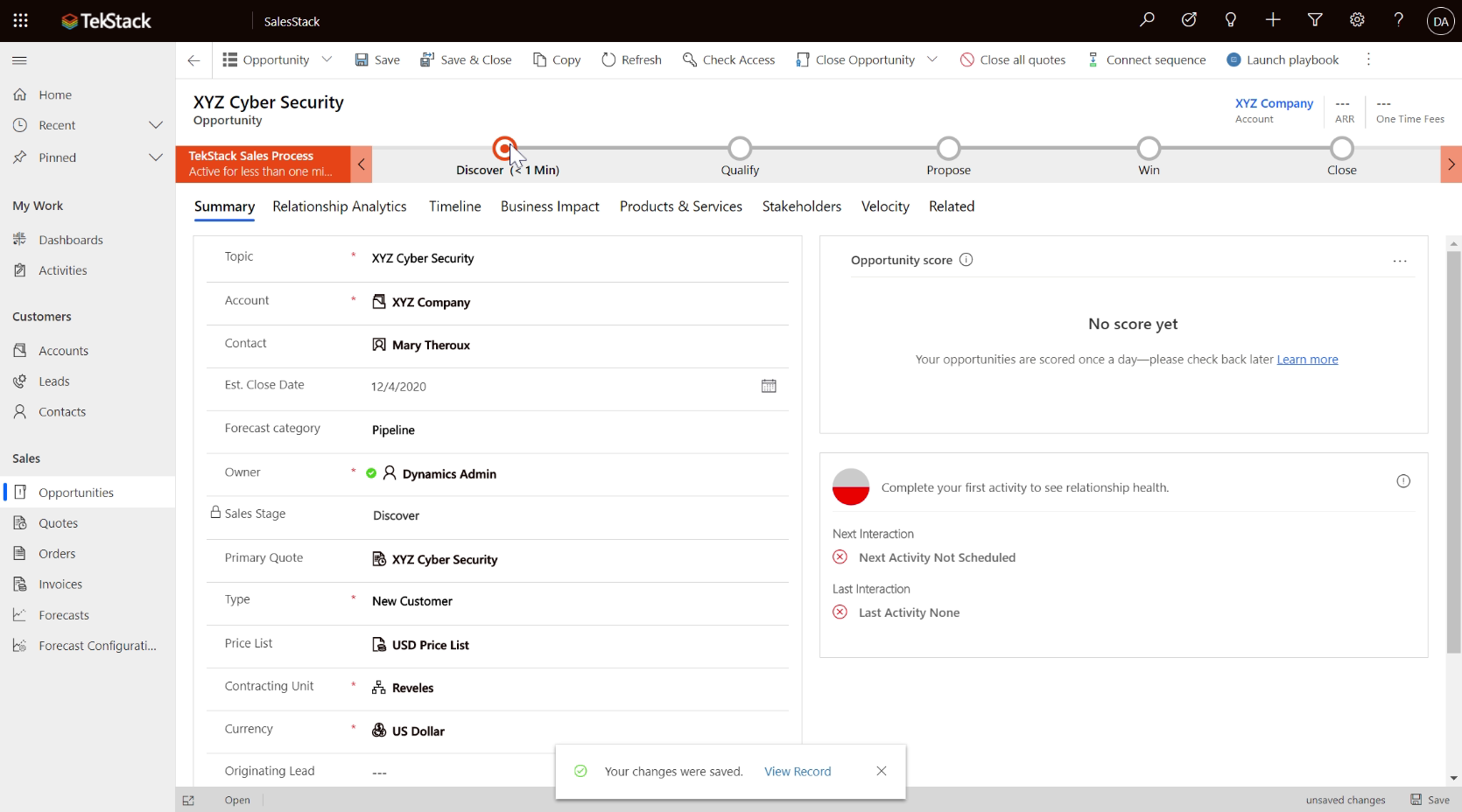1462x812 pixels.
Task: Click the Learn more link
Action: [1307, 360]
